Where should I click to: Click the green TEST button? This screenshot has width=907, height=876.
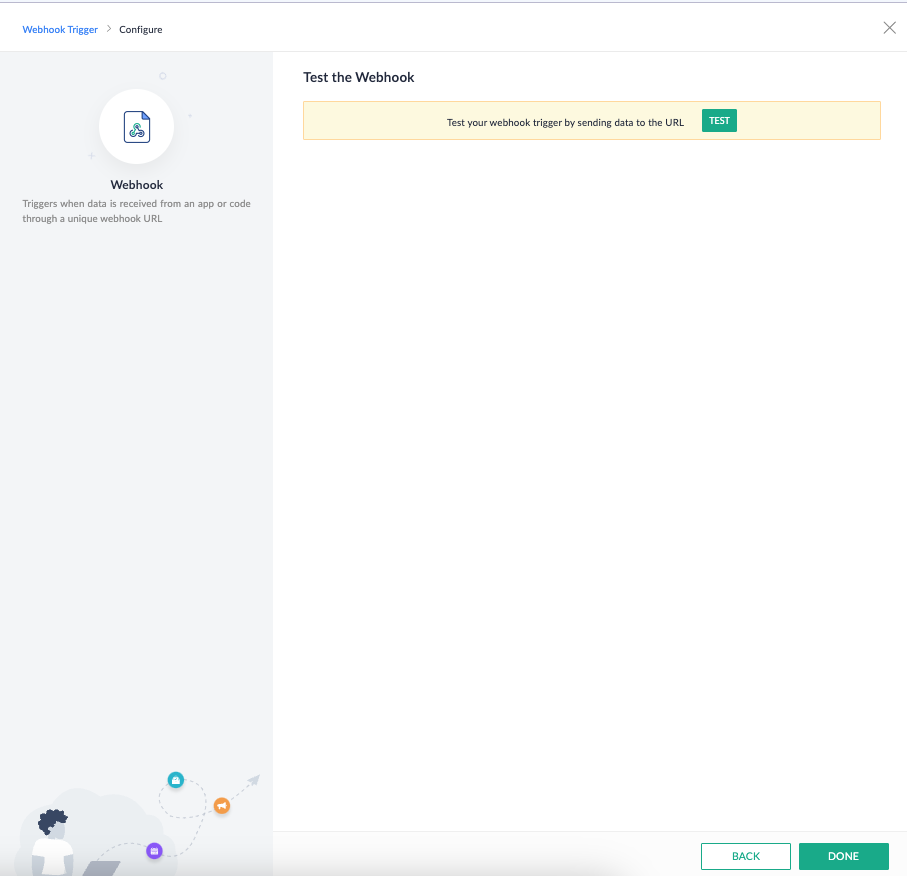coord(719,120)
